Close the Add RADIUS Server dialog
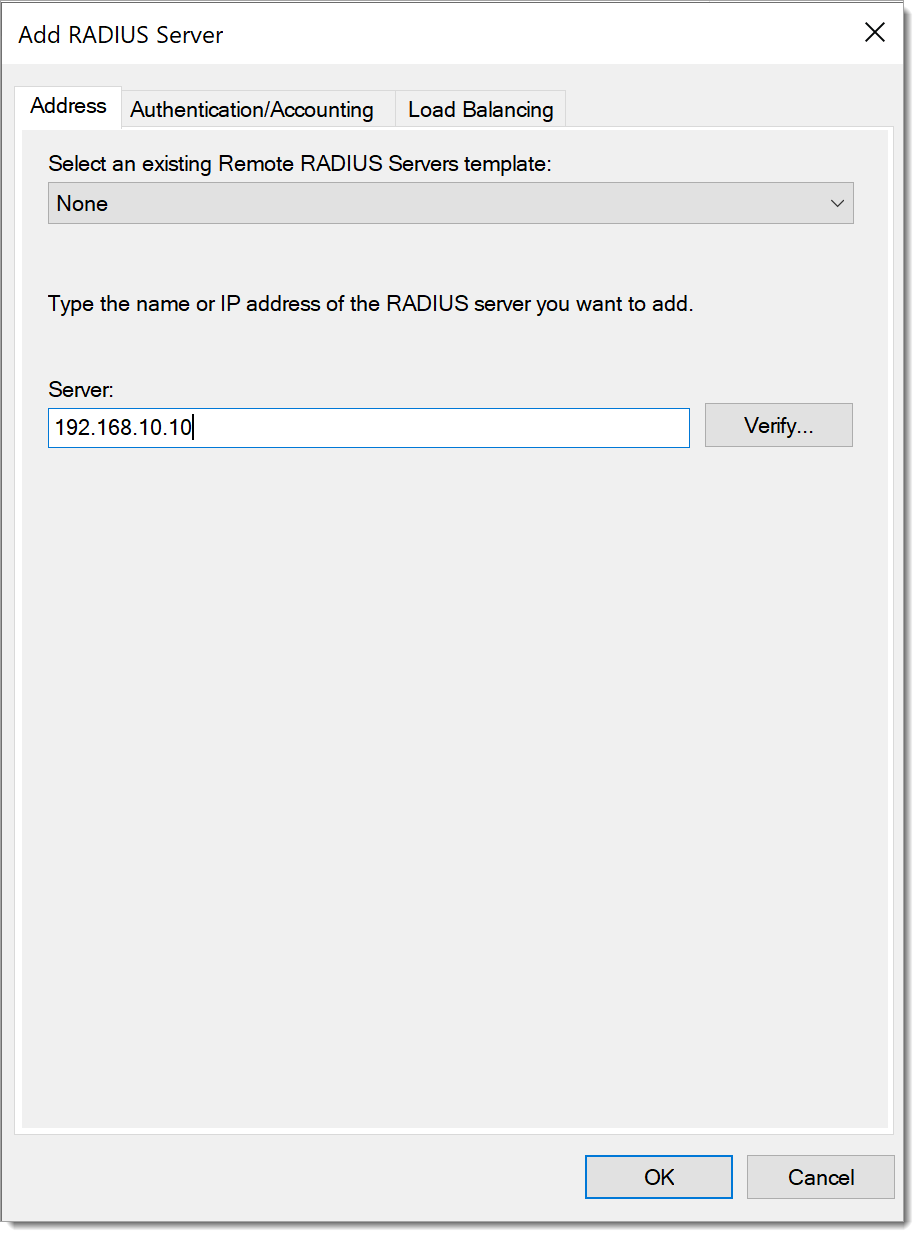This screenshot has height=1237, width=919. [x=874, y=33]
